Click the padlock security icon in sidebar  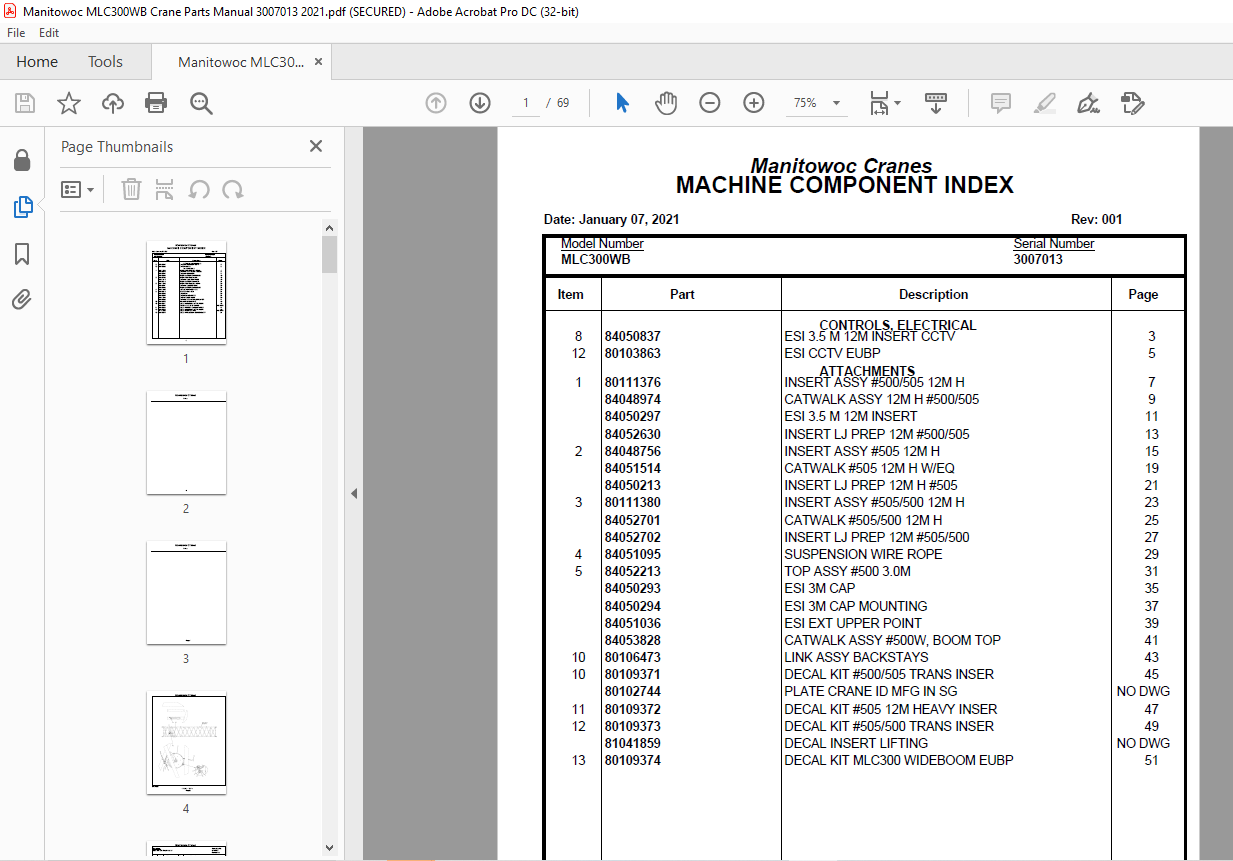click(22, 160)
